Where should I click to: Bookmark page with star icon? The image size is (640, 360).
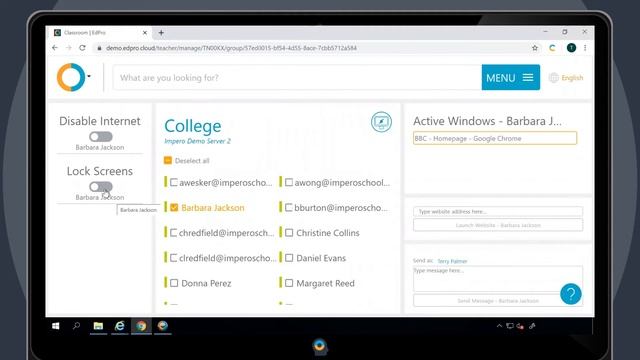tap(535, 48)
